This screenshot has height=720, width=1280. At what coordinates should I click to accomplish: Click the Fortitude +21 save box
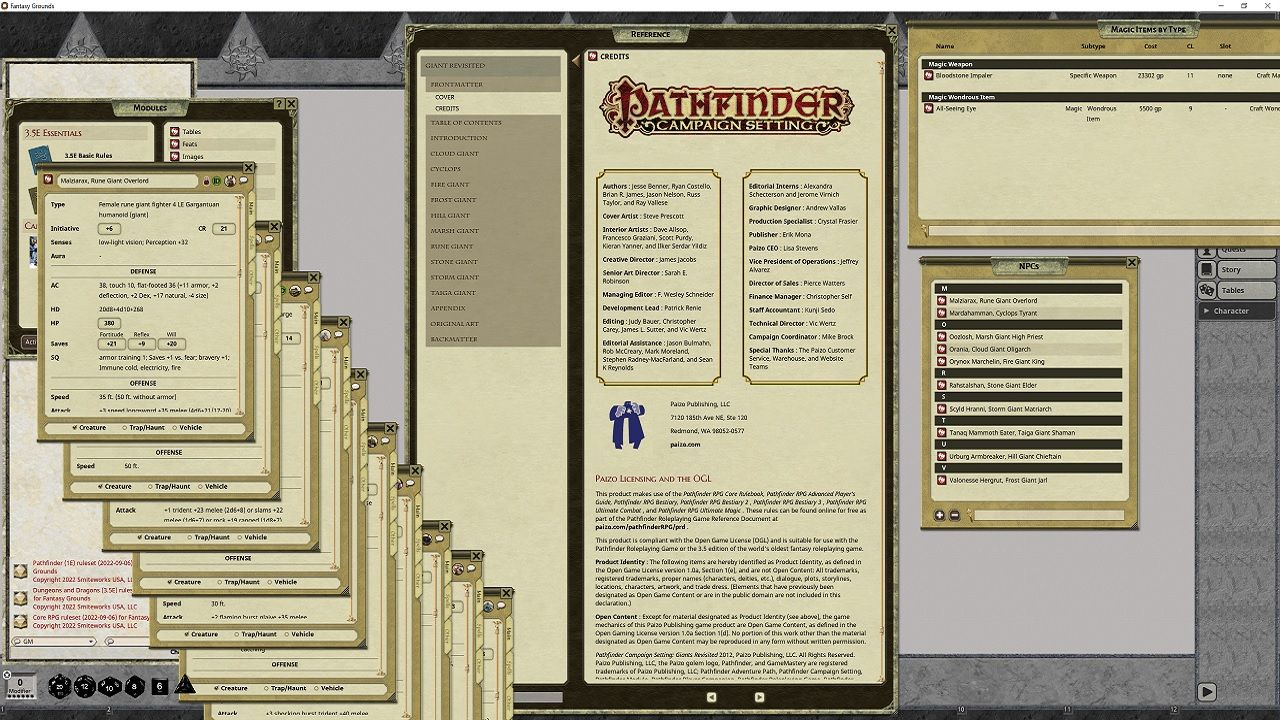tap(111, 343)
